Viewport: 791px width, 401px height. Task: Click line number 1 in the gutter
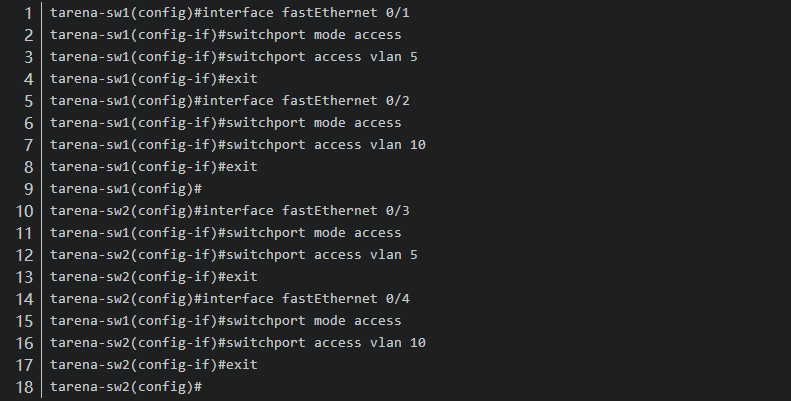coord(29,13)
